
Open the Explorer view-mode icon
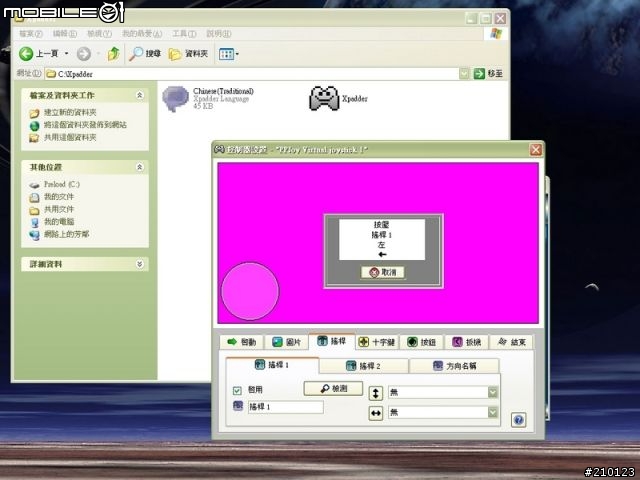coord(226,53)
